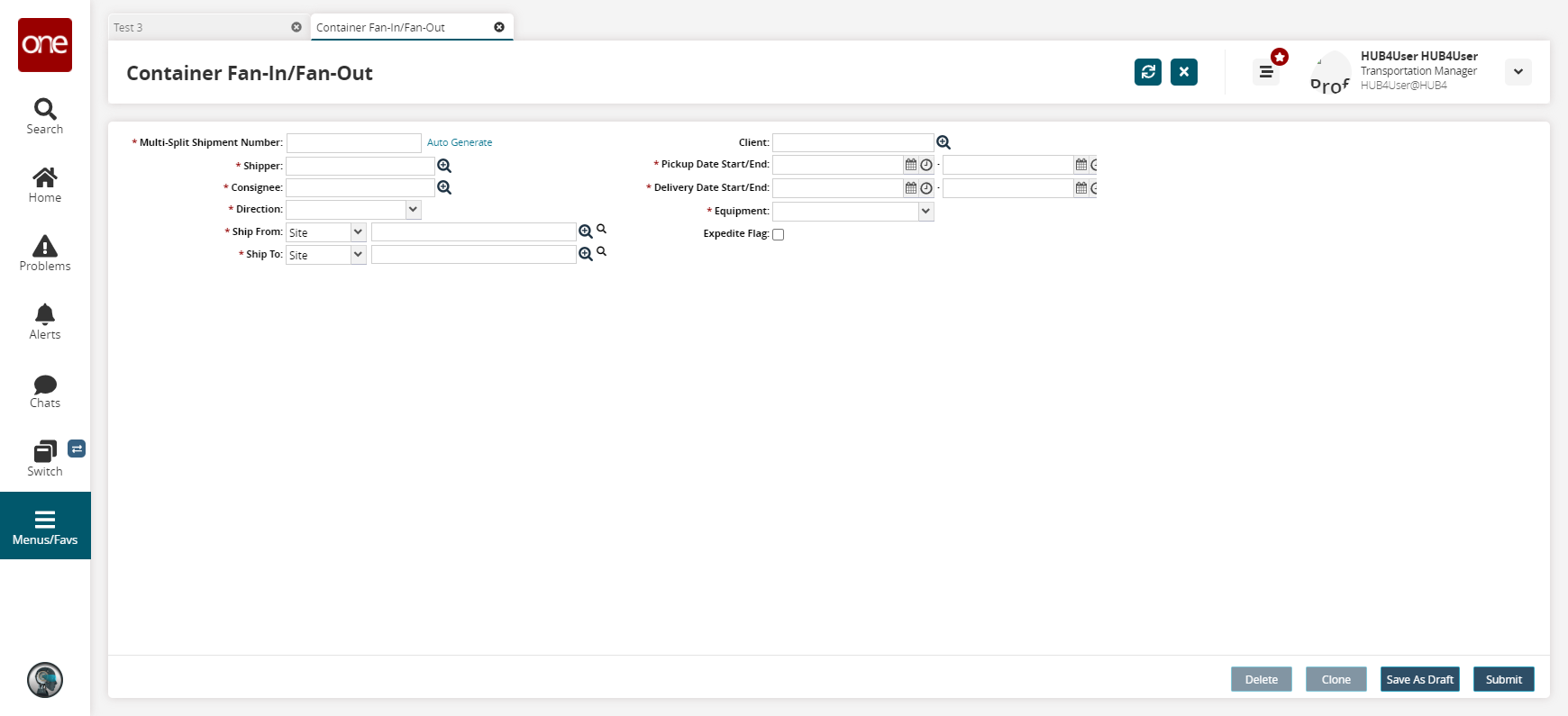Open the Chats icon in the sidebar
Viewport: 1568px width, 716px height.
(45, 391)
